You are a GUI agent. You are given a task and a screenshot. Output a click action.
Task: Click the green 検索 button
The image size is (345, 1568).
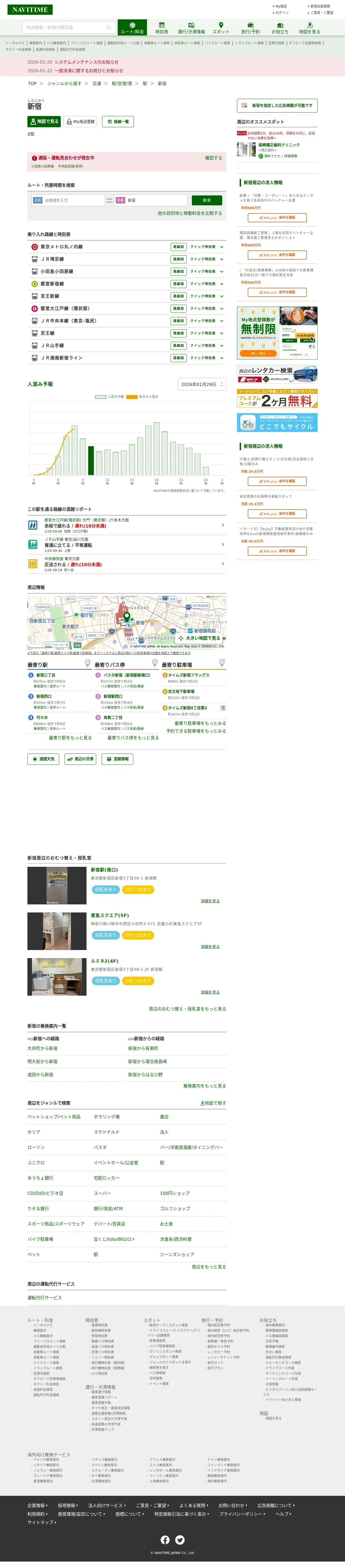207,200
